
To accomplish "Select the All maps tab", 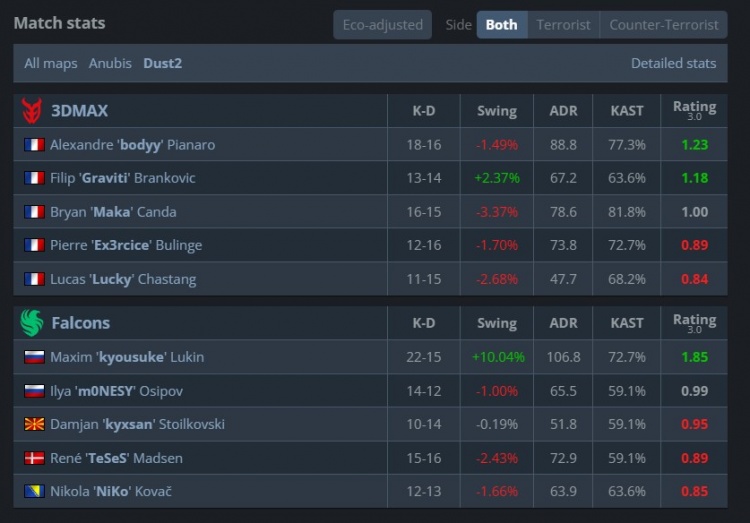I will 51,63.
